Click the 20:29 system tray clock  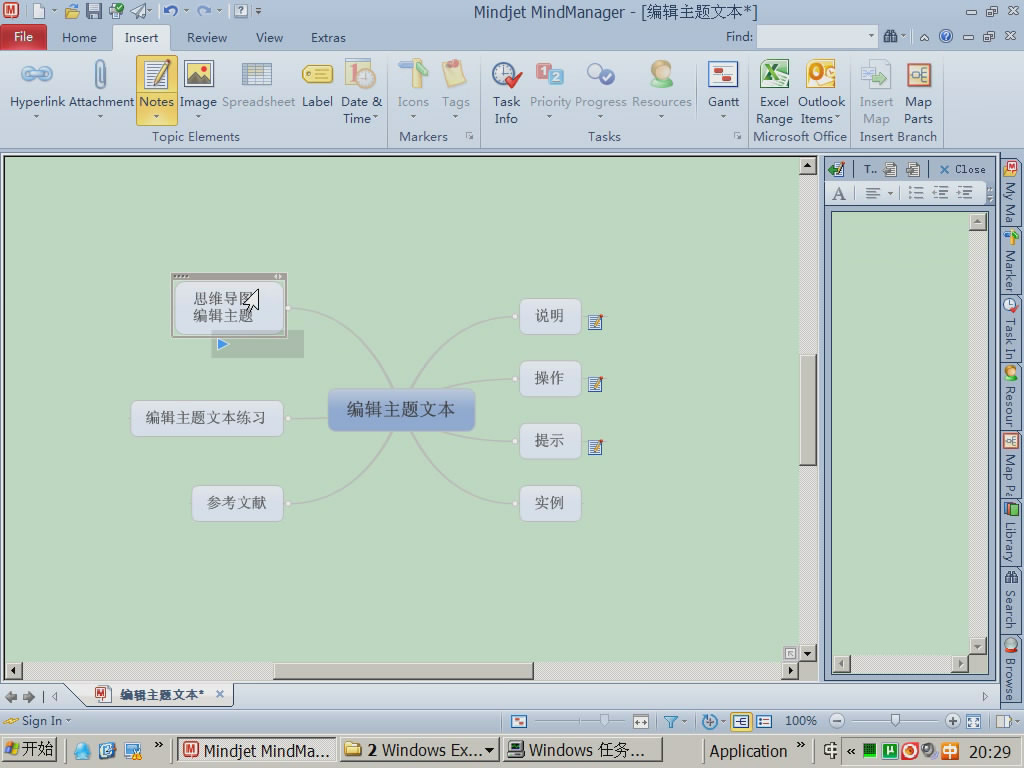(989, 751)
